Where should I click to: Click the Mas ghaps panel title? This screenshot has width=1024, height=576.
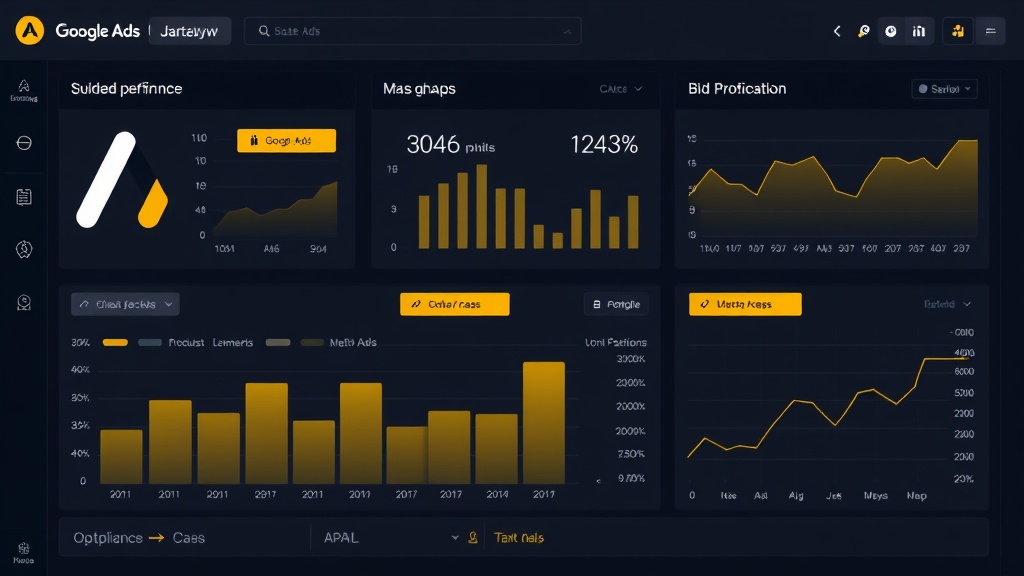[419, 89]
